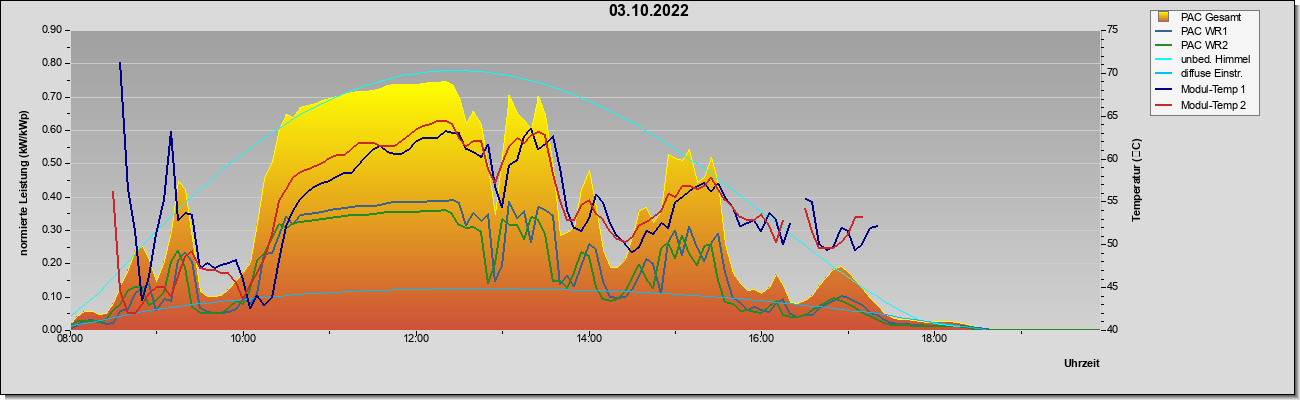The image size is (1300, 400).
Task: Click the 70 temperature axis value
Action: pyautogui.click(x=1113, y=73)
